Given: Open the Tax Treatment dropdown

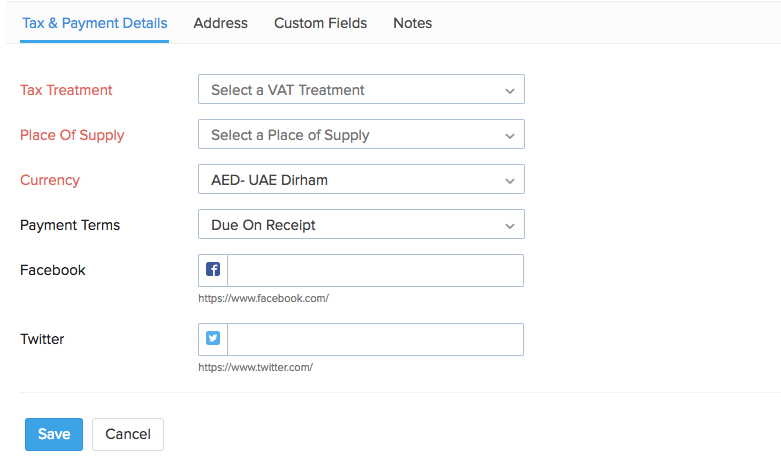Looking at the screenshot, I should coord(361,90).
